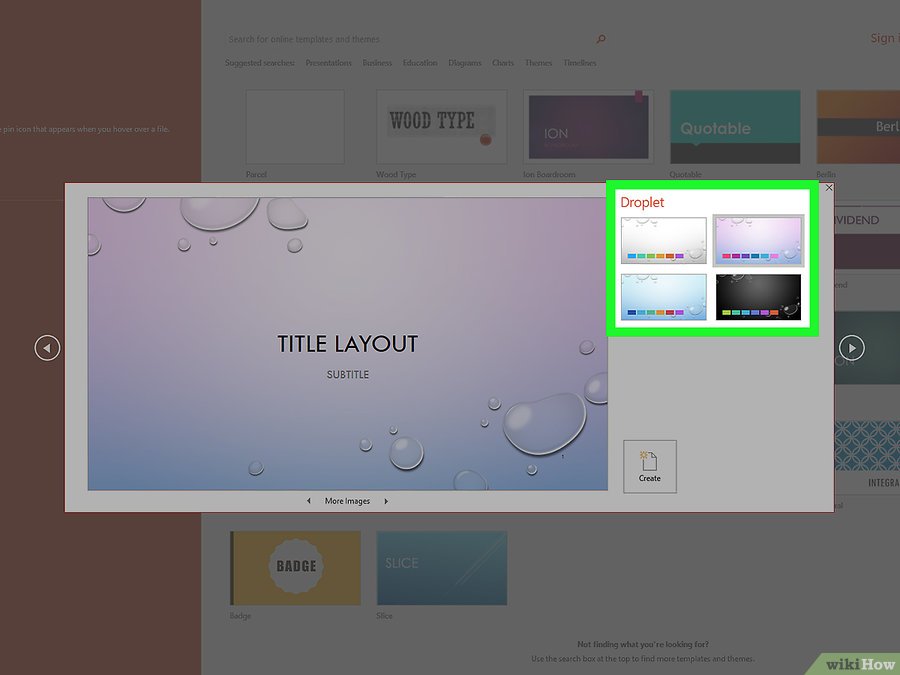Open the Business suggested search

(x=377, y=63)
